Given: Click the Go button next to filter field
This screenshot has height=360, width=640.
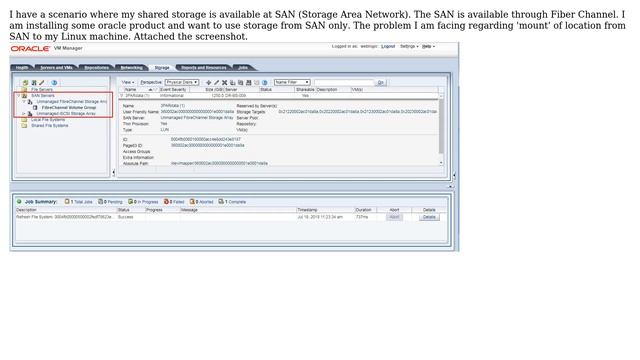Looking at the screenshot, I should pos(381,82).
